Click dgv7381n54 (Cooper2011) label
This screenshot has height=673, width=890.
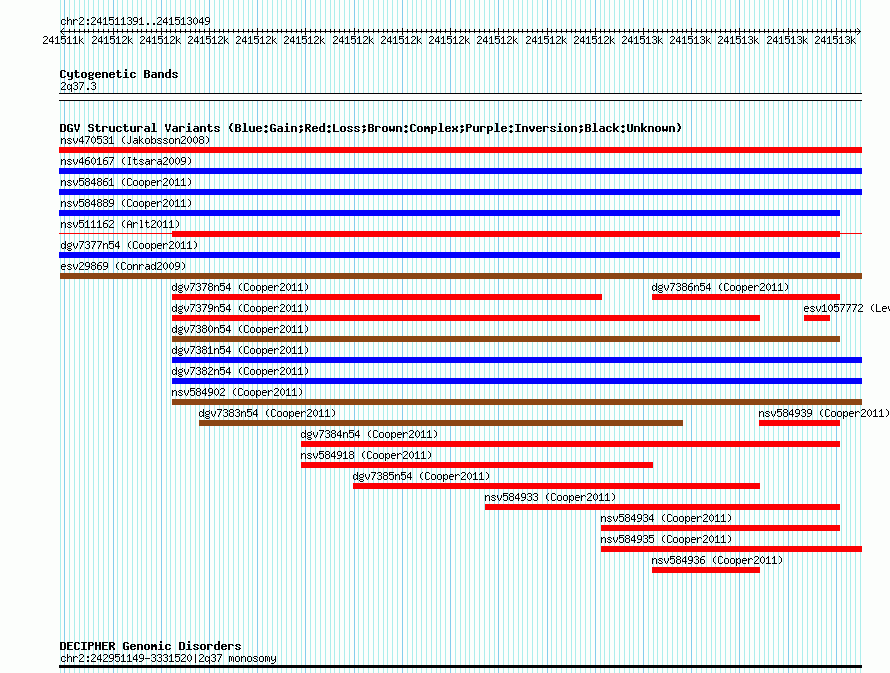pos(240,350)
